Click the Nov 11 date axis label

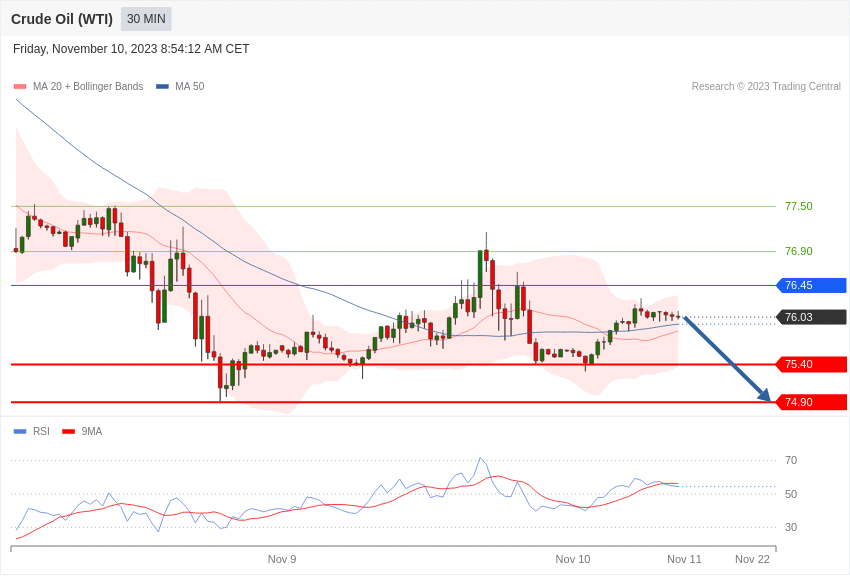tap(684, 559)
